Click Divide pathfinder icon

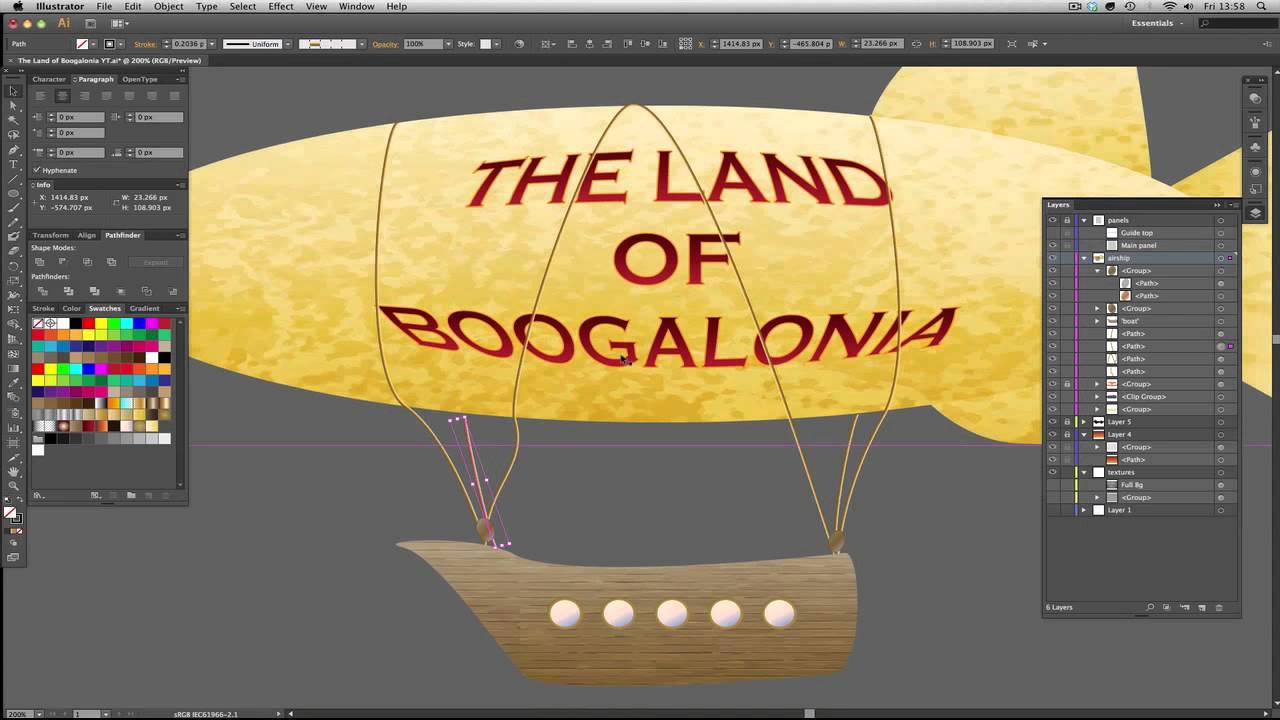(x=43, y=291)
